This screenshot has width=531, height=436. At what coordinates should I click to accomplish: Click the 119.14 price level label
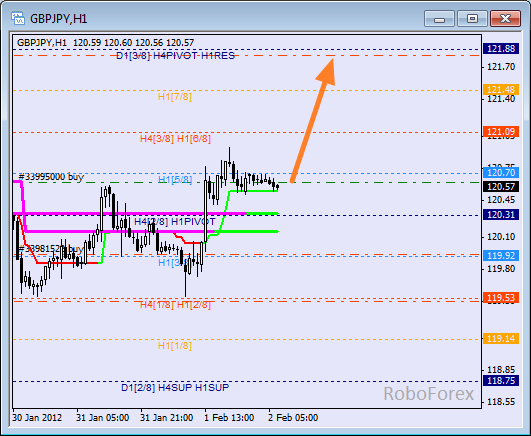[x=501, y=338]
